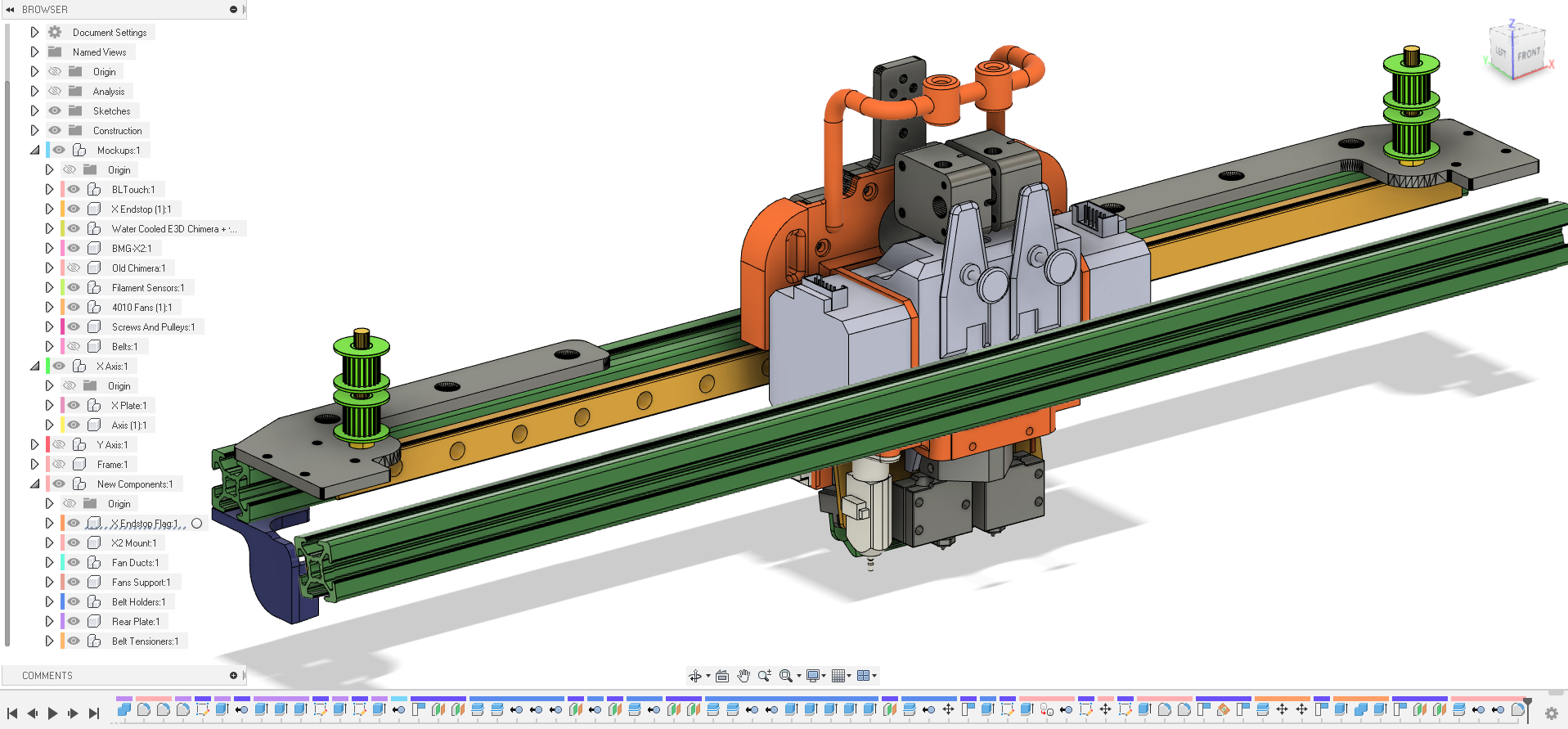Click the Fan Ducts:1 component icon
This screenshot has width=1568, height=729.
(x=94, y=563)
